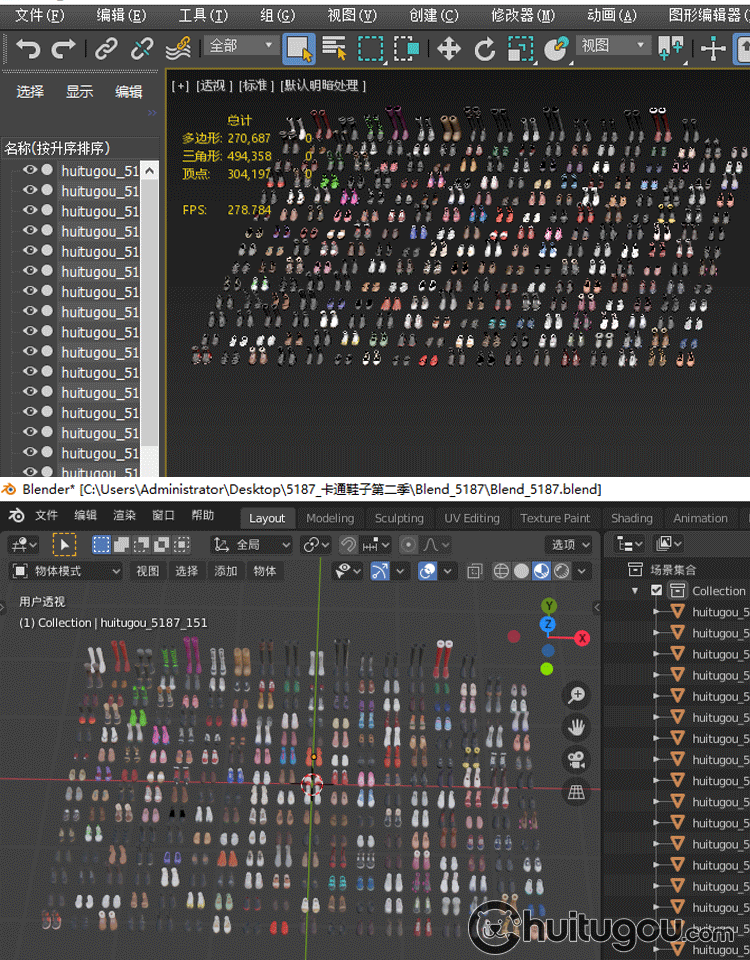The width and height of the screenshot is (750, 960).
Task: Toggle the Show Gizmo icon
Action: click(380, 571)
